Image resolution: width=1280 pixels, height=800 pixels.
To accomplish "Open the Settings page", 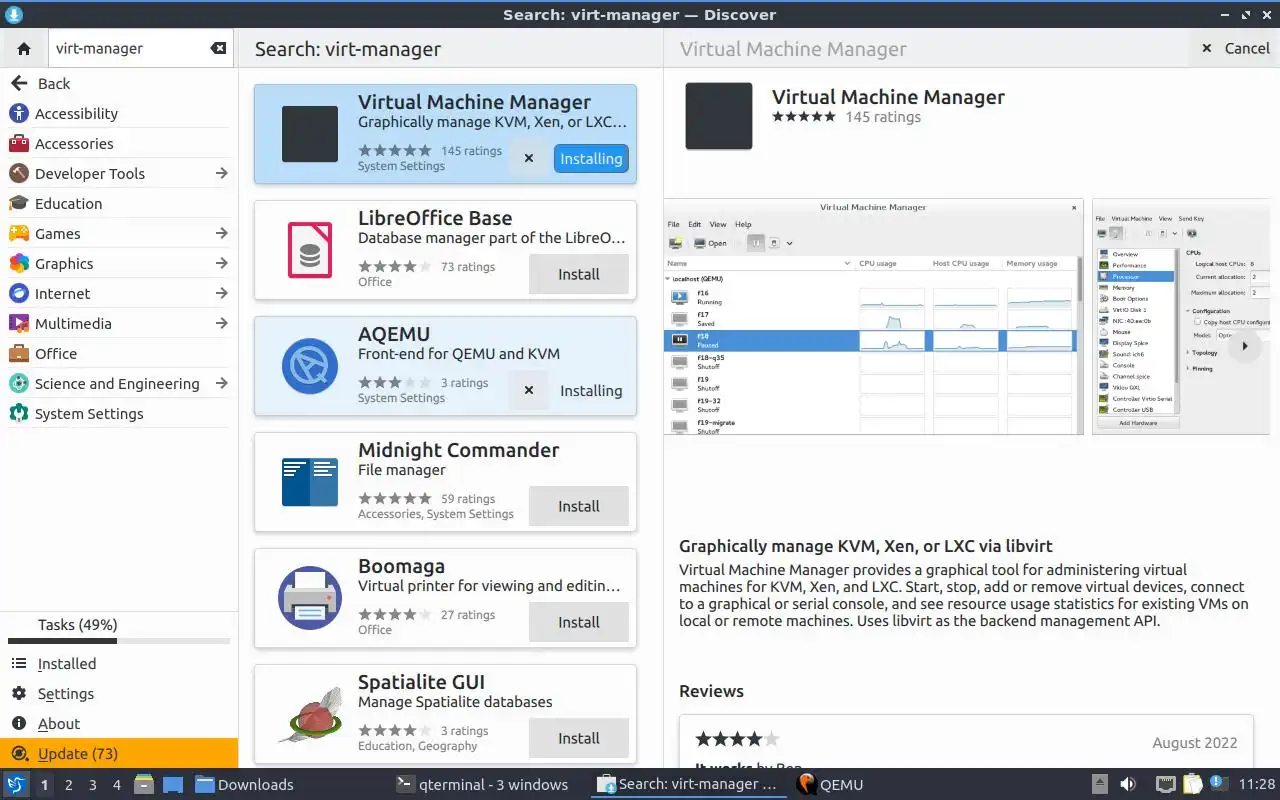I will click(119, 694).
